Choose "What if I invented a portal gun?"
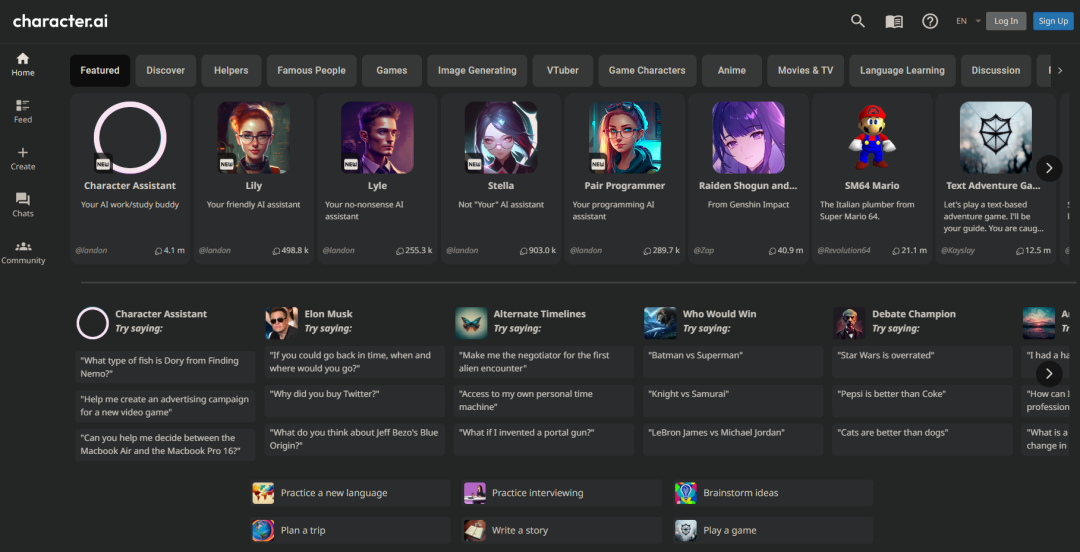Image resolution: width=1080 pixels, height=552 pixels. point(543,439)
